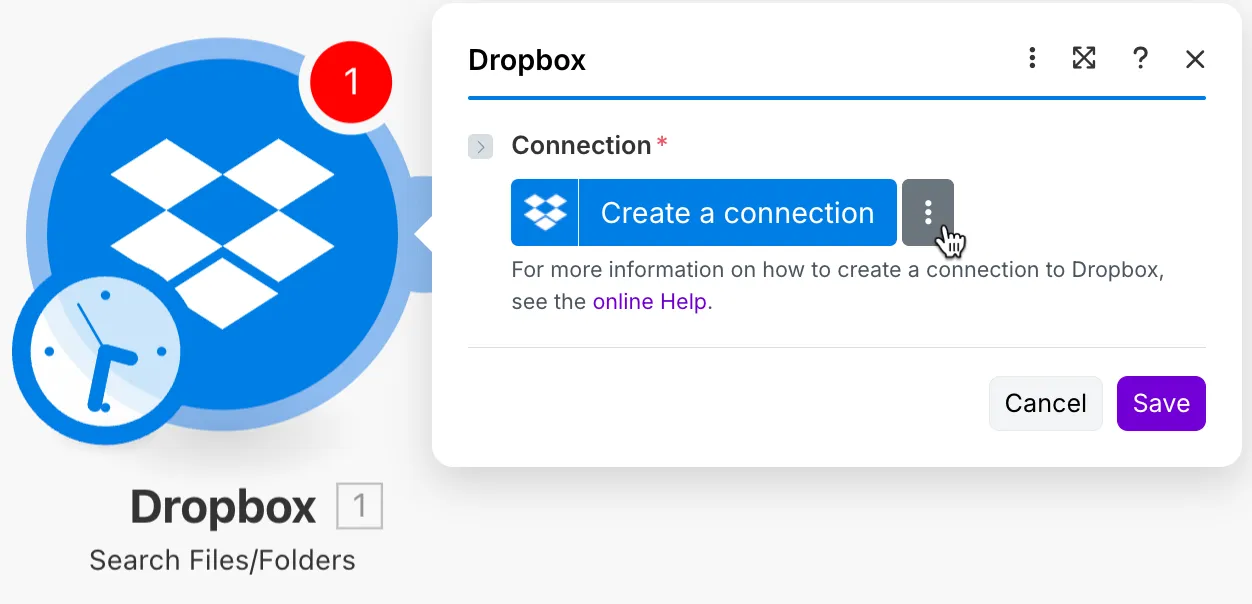The height and width of the screenshot is (604, 1252).
Task: Save the Dropbox module settings
Action: pos(1161,403)
